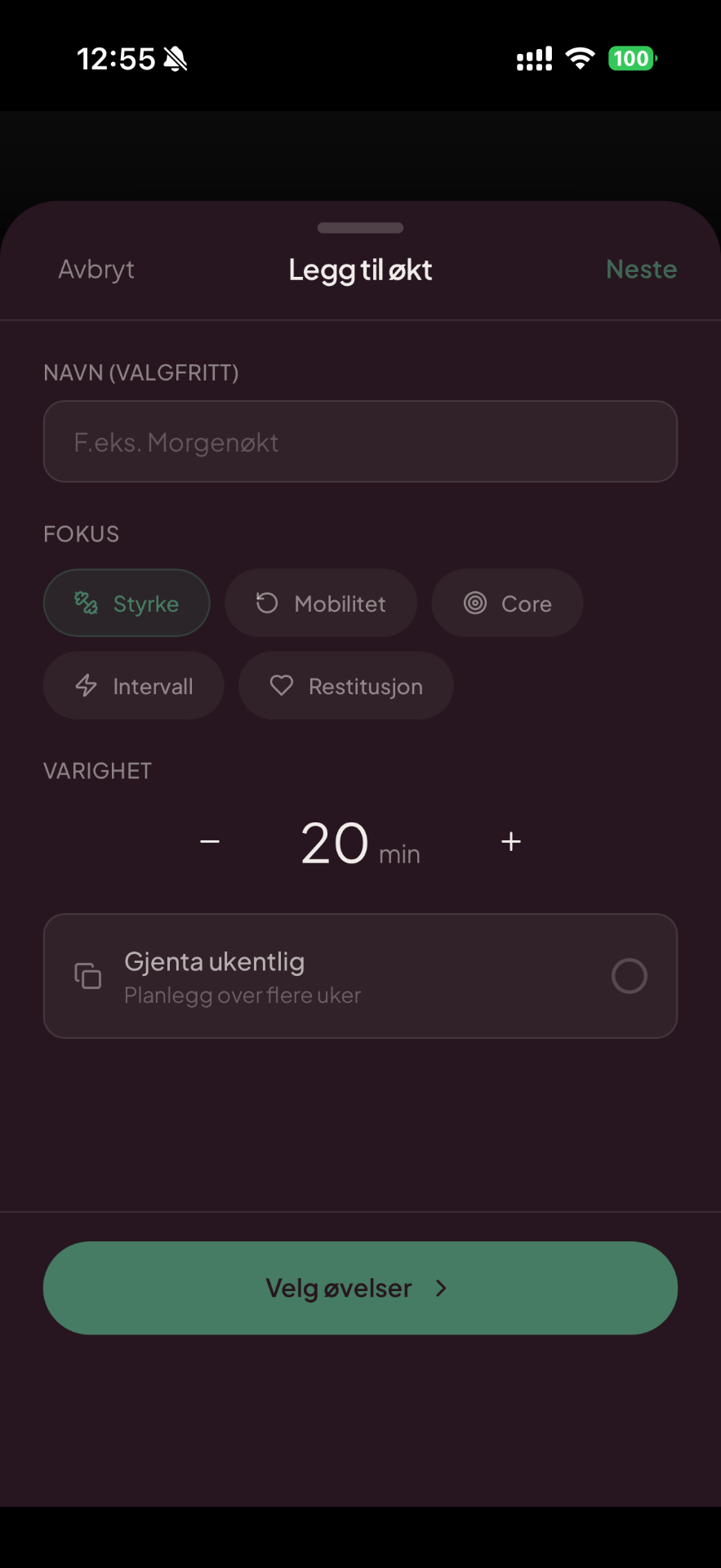
Task: Tap the copy icon beside Gjenta ukentlig
Action: click(88, 976)
